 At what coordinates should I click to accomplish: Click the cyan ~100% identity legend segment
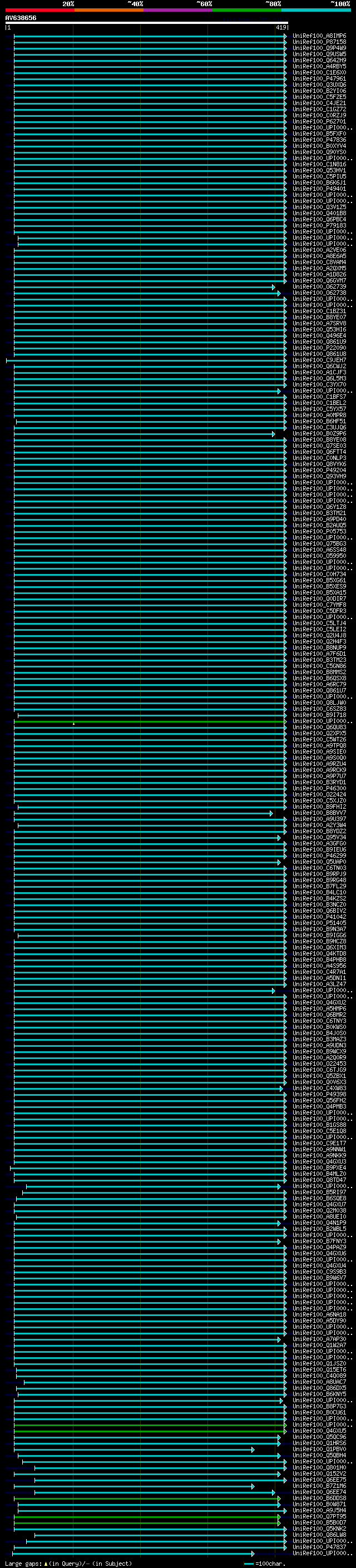tap(316, 10)
